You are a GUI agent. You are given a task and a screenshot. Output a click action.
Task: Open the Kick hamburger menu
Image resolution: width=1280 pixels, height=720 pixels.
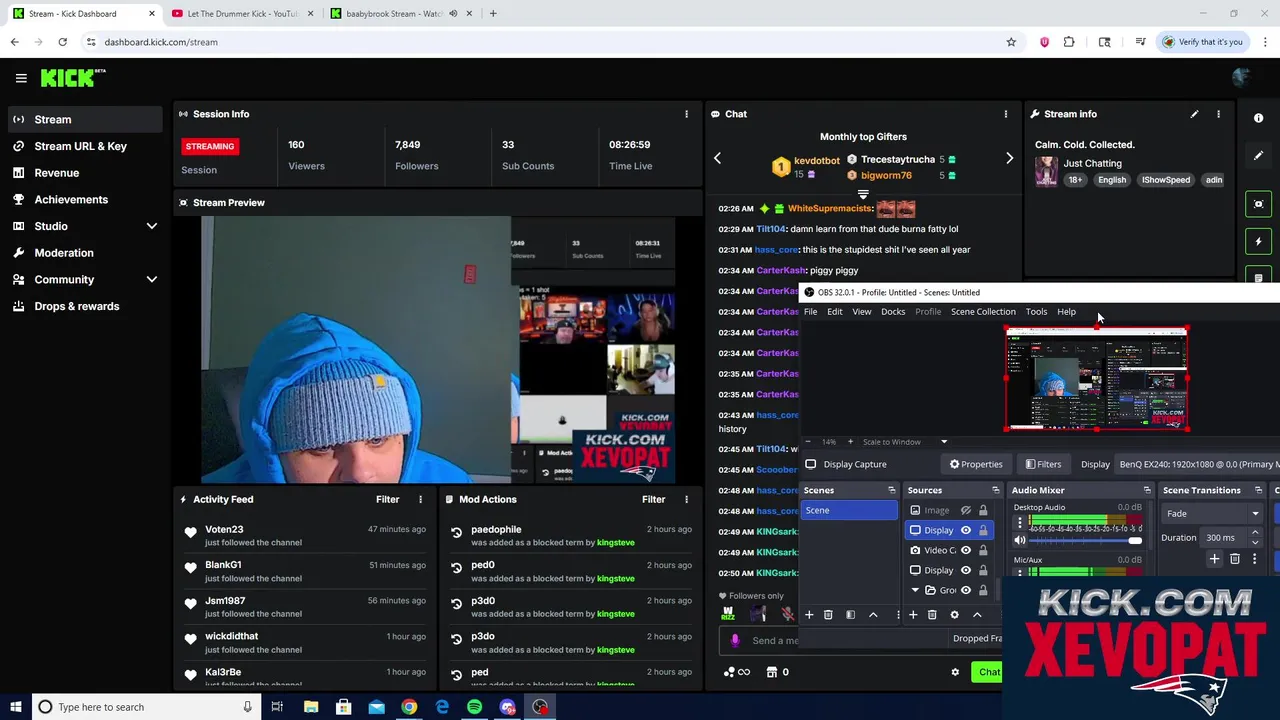tap(21, 78)
